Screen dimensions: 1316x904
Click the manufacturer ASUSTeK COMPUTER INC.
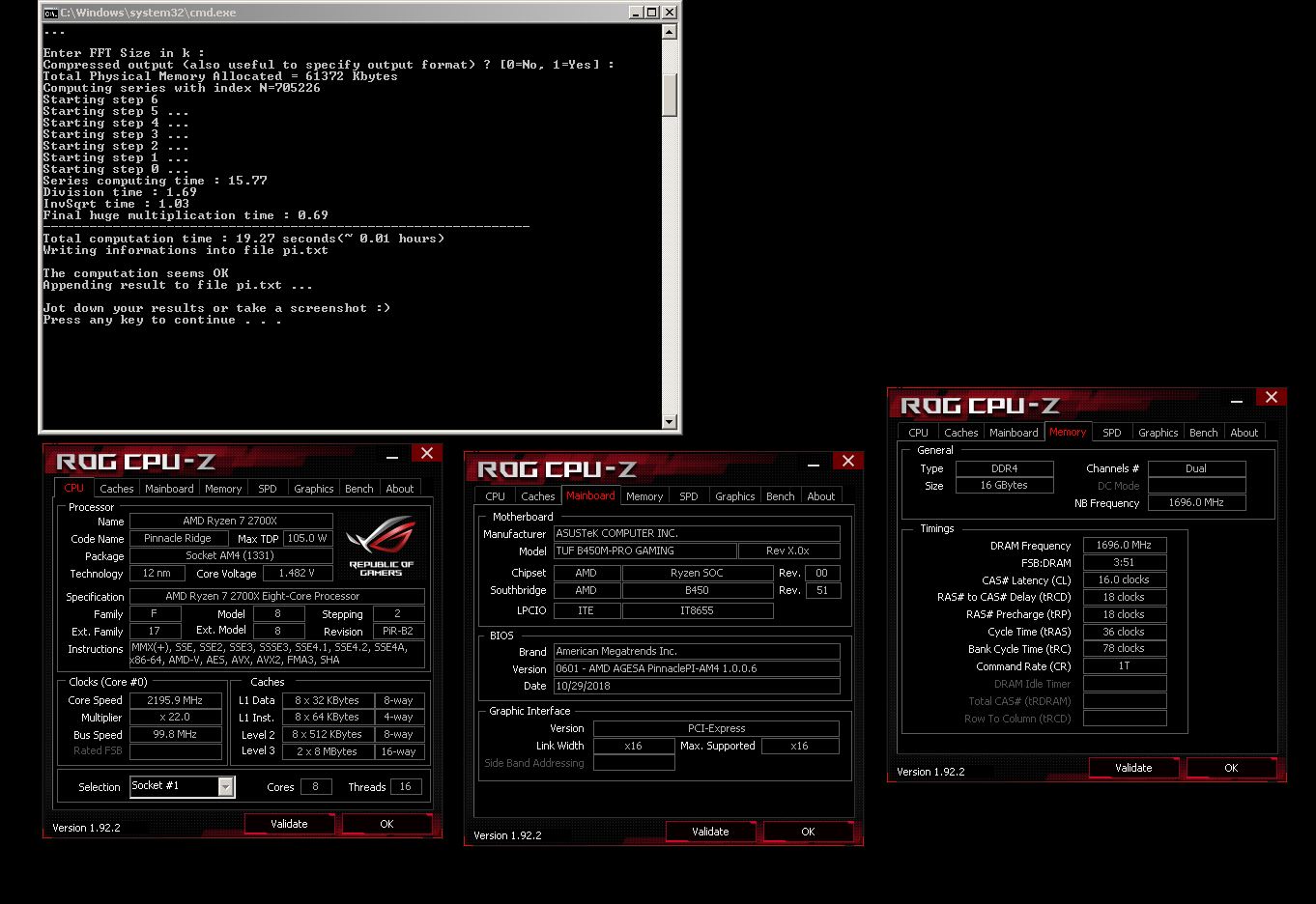[x=697, y=533]
